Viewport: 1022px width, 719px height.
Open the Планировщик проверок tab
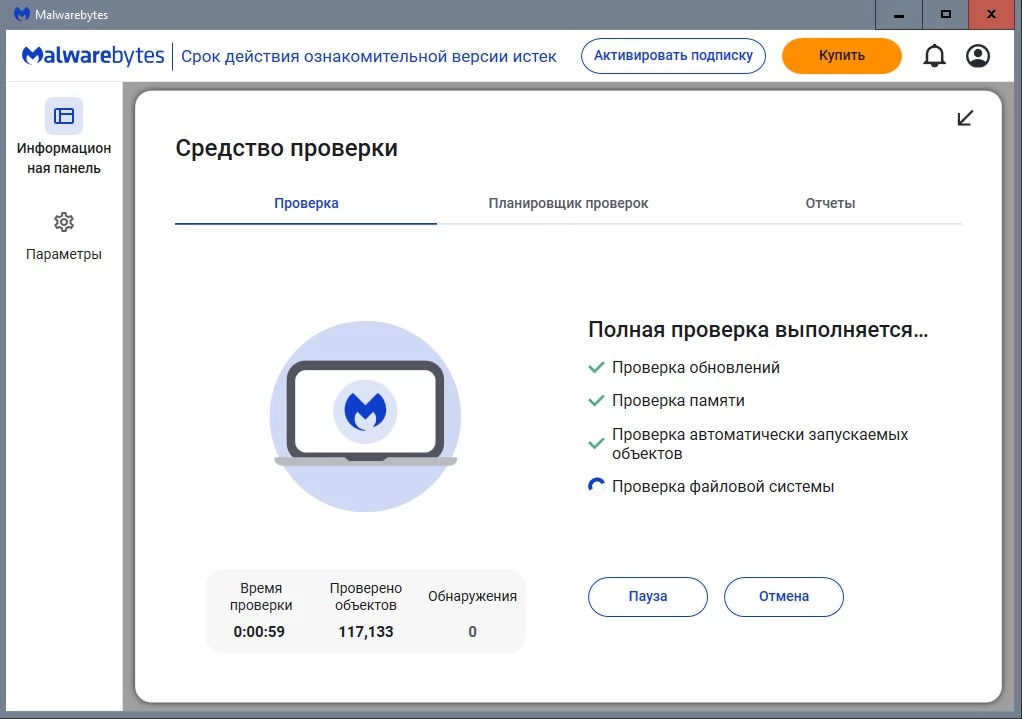tap(568, 203)
